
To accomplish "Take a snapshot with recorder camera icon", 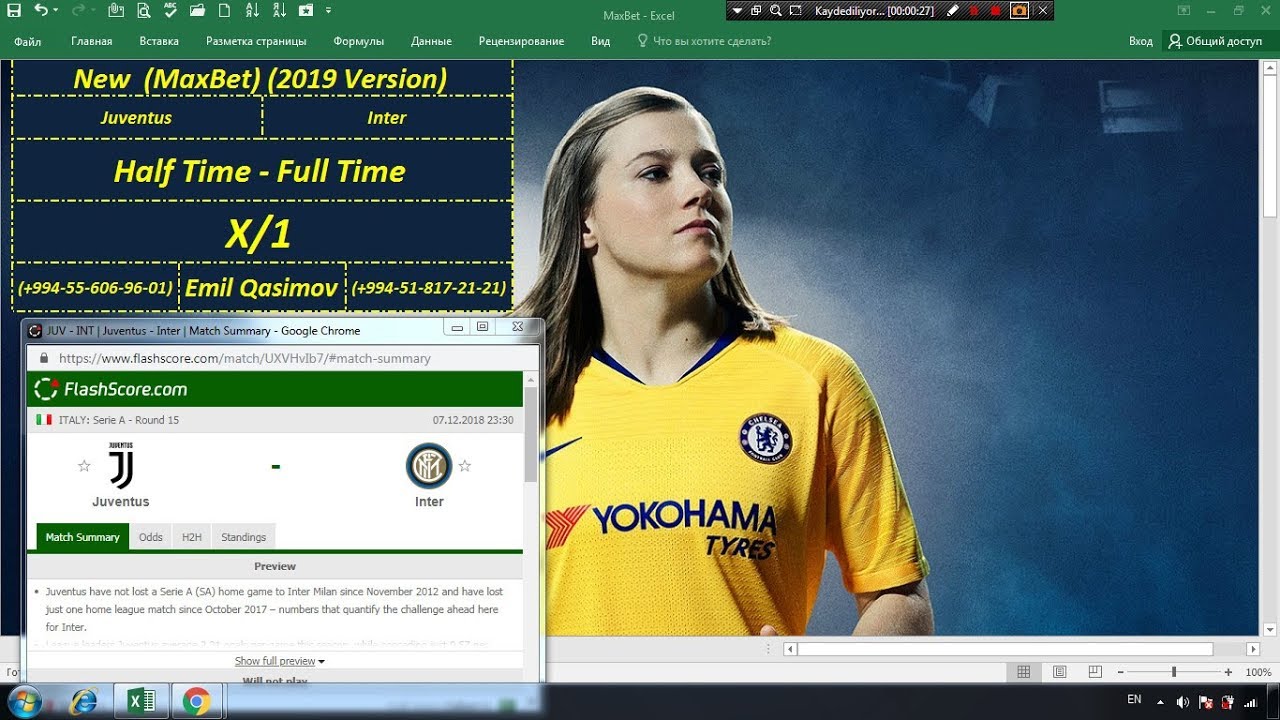I will point(1019,11).
